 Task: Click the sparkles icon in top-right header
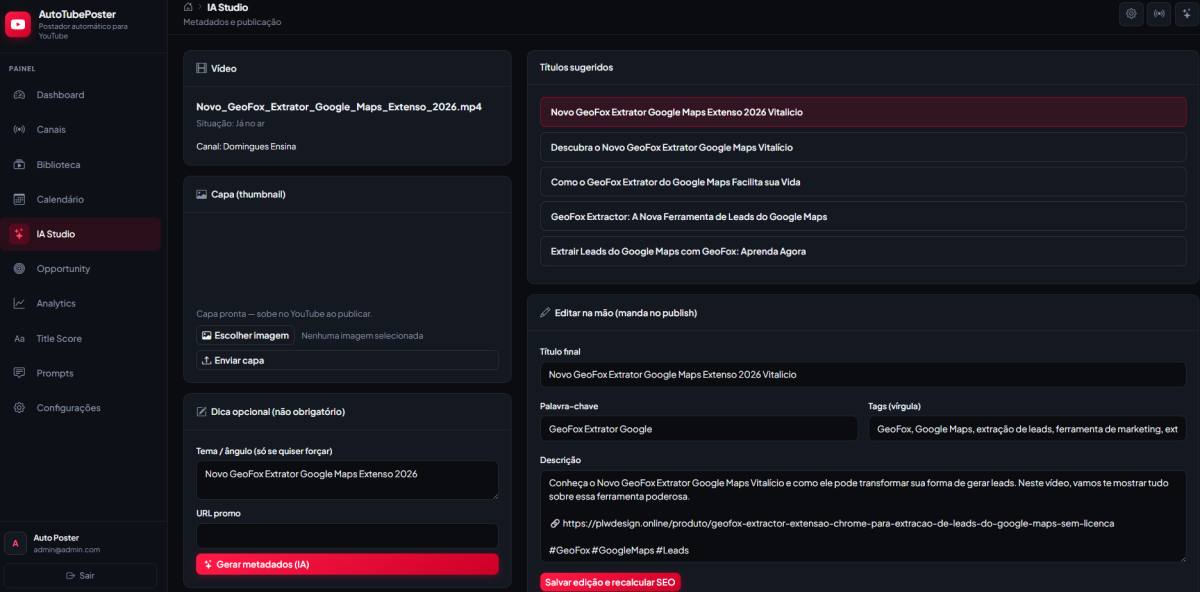click(1187, 14)
